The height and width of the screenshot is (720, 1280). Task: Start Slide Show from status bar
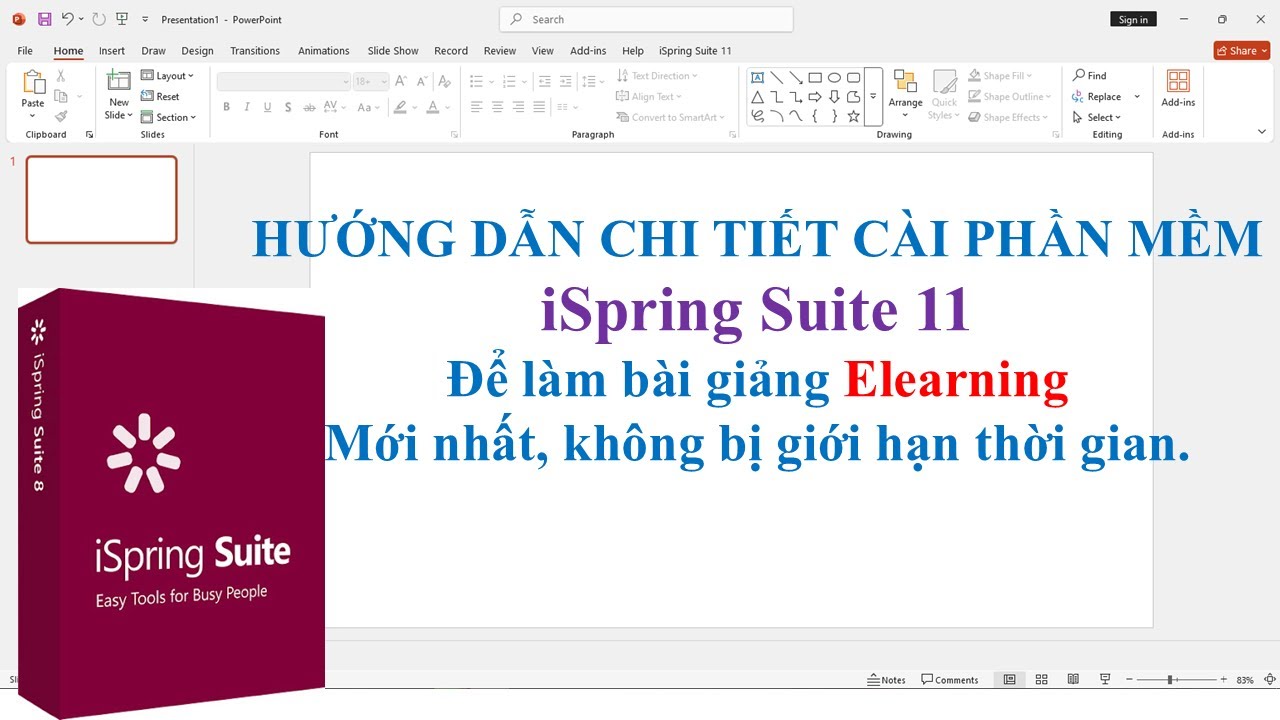pos(1105,680)
